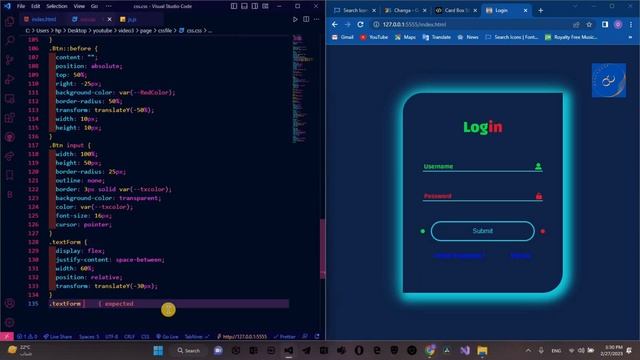Change indentation via Spaces status item

coord(89,336)
